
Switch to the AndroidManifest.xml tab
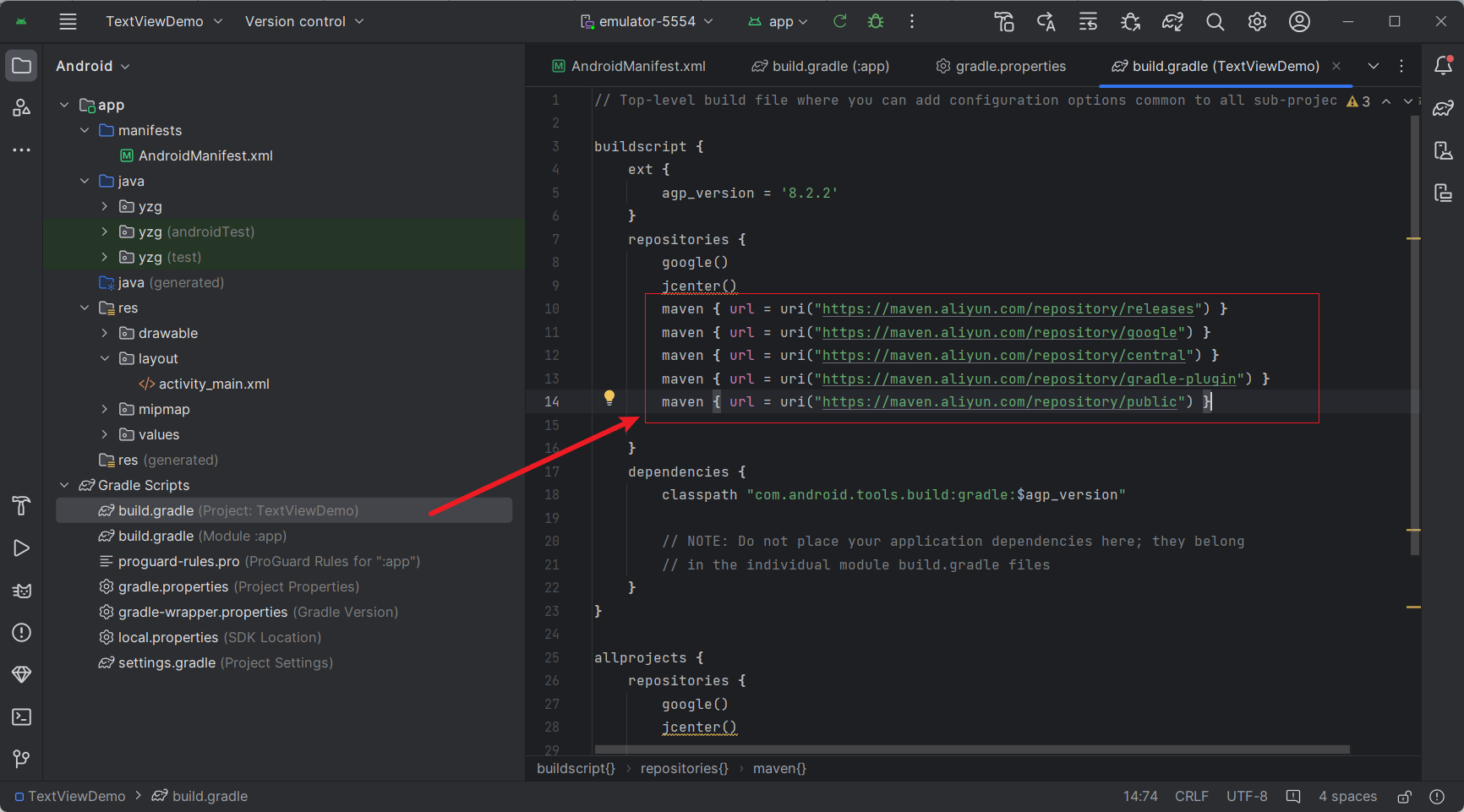point(629,66)
